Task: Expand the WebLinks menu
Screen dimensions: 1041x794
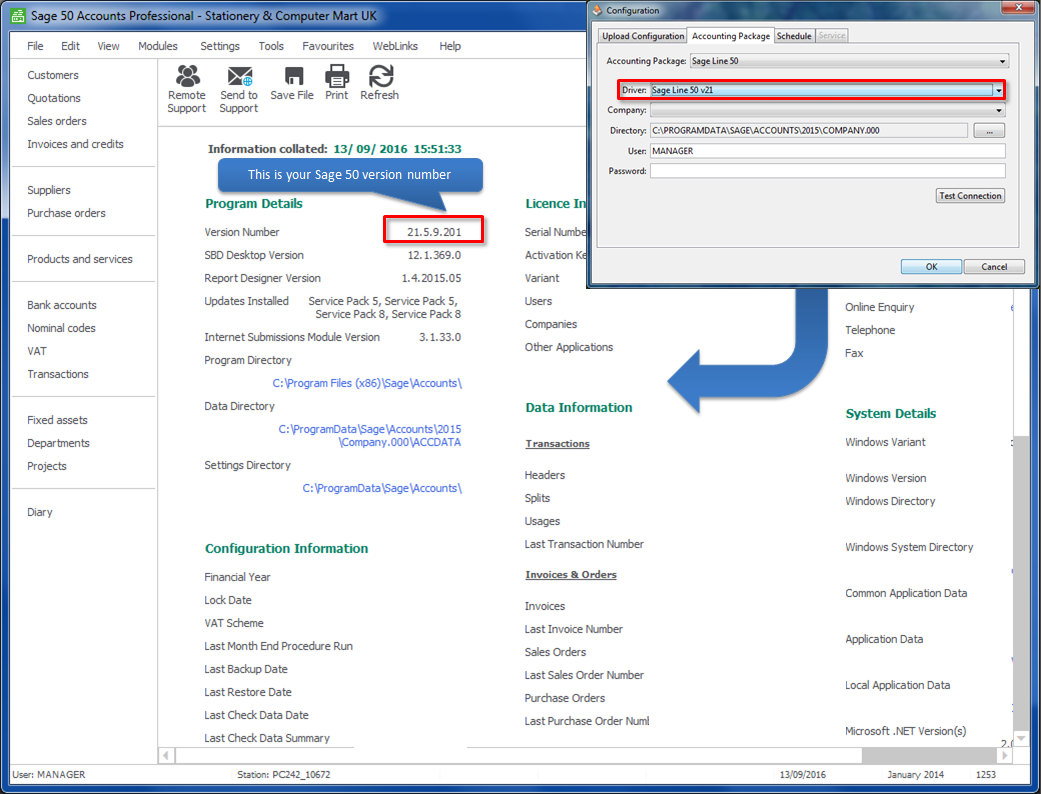Action: [x=394, y=46]
